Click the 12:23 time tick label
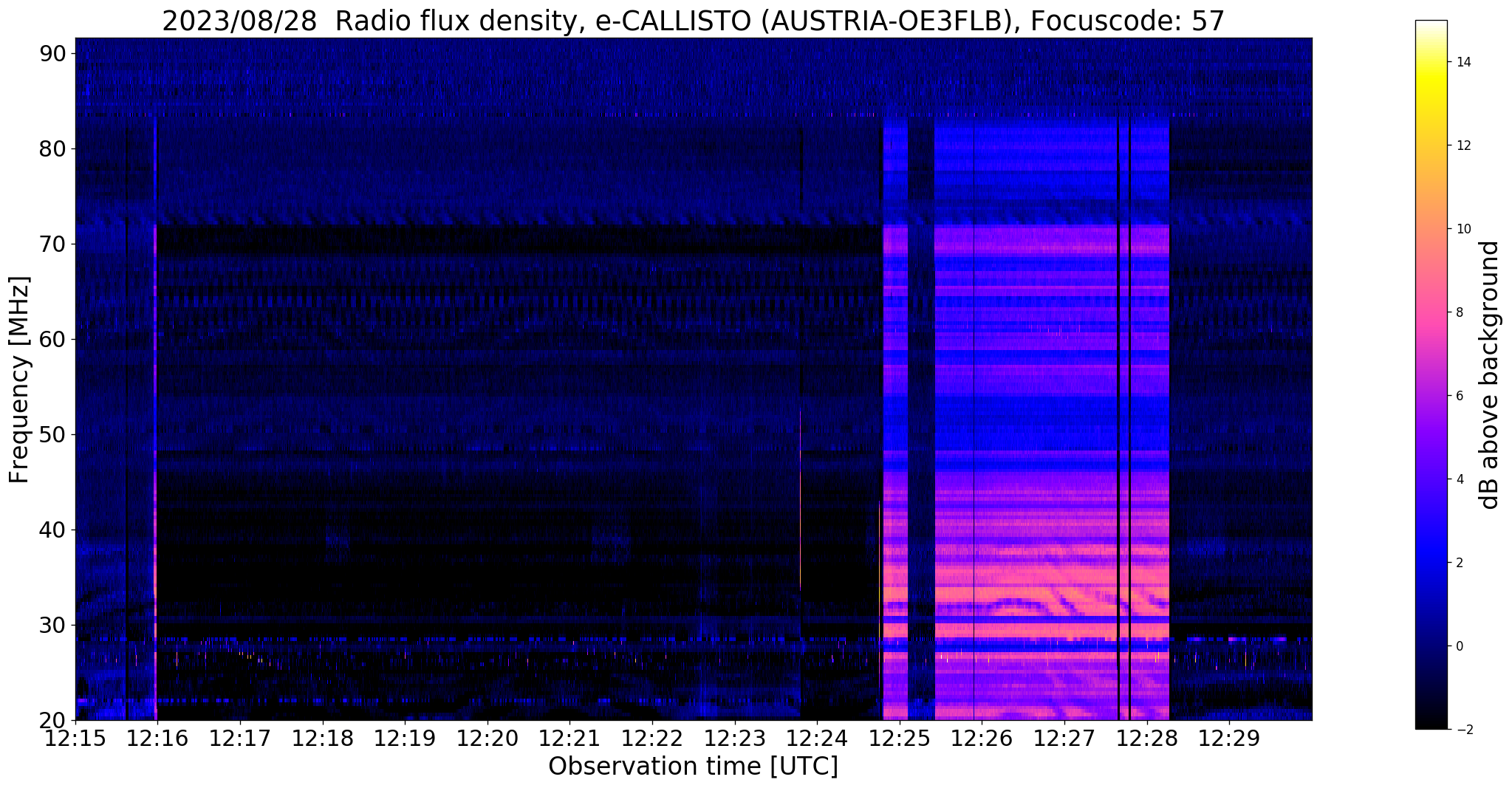 click(x=734, y=739)
